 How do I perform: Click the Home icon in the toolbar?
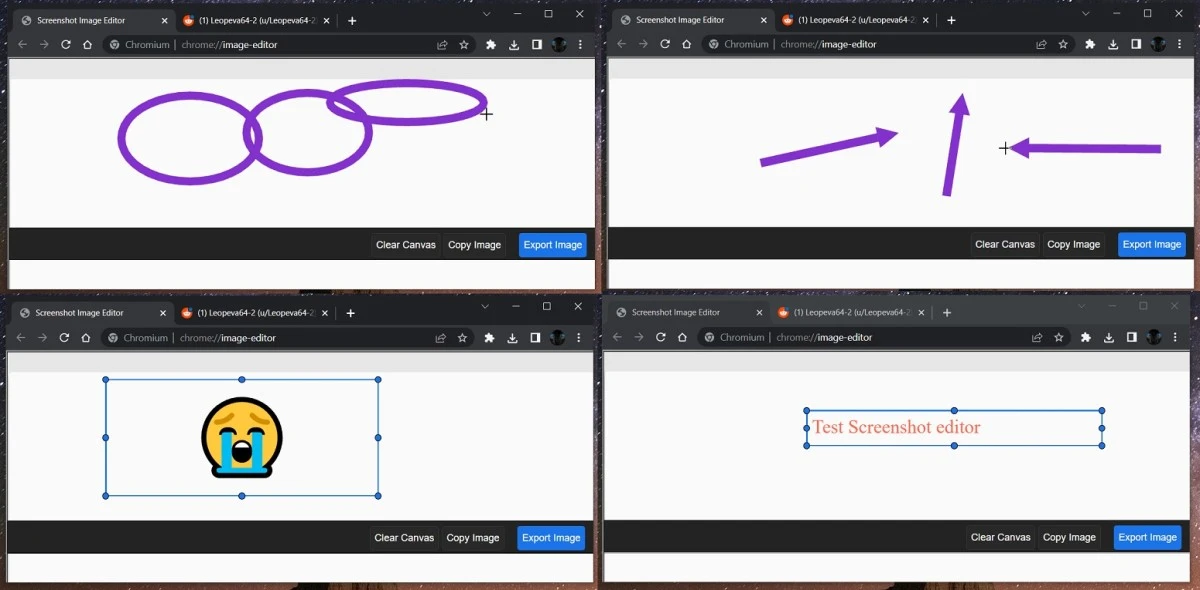click(x=87, y=44)
